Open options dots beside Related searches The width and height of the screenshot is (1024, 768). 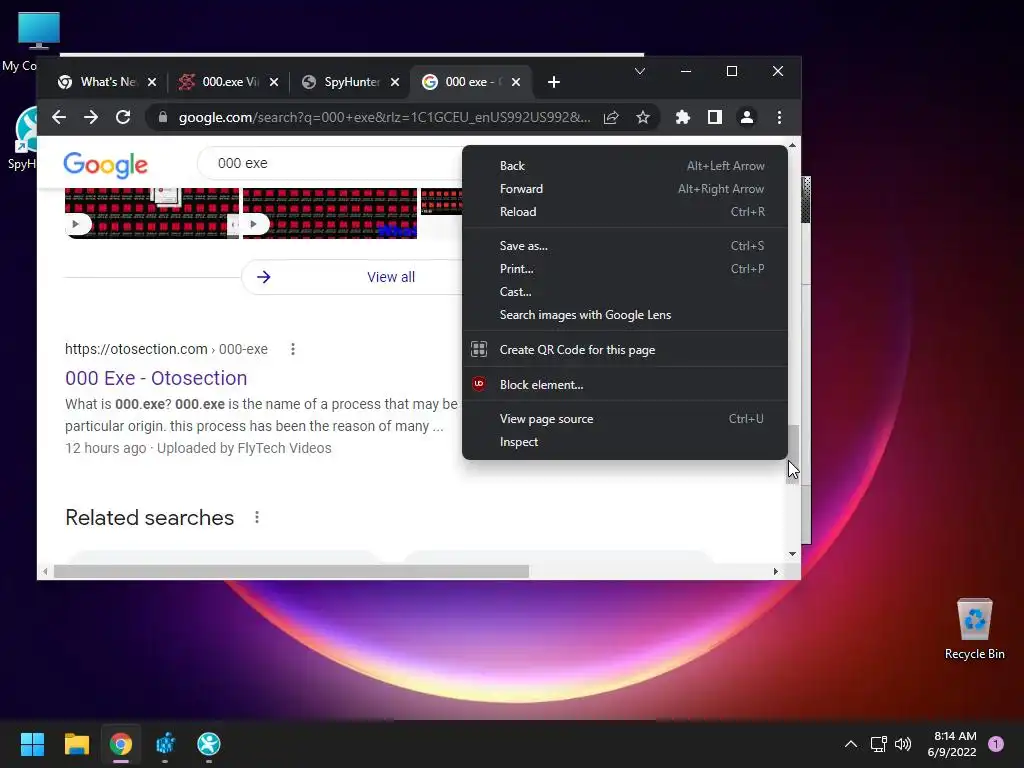pyautogui.click(x=257, y=517)
